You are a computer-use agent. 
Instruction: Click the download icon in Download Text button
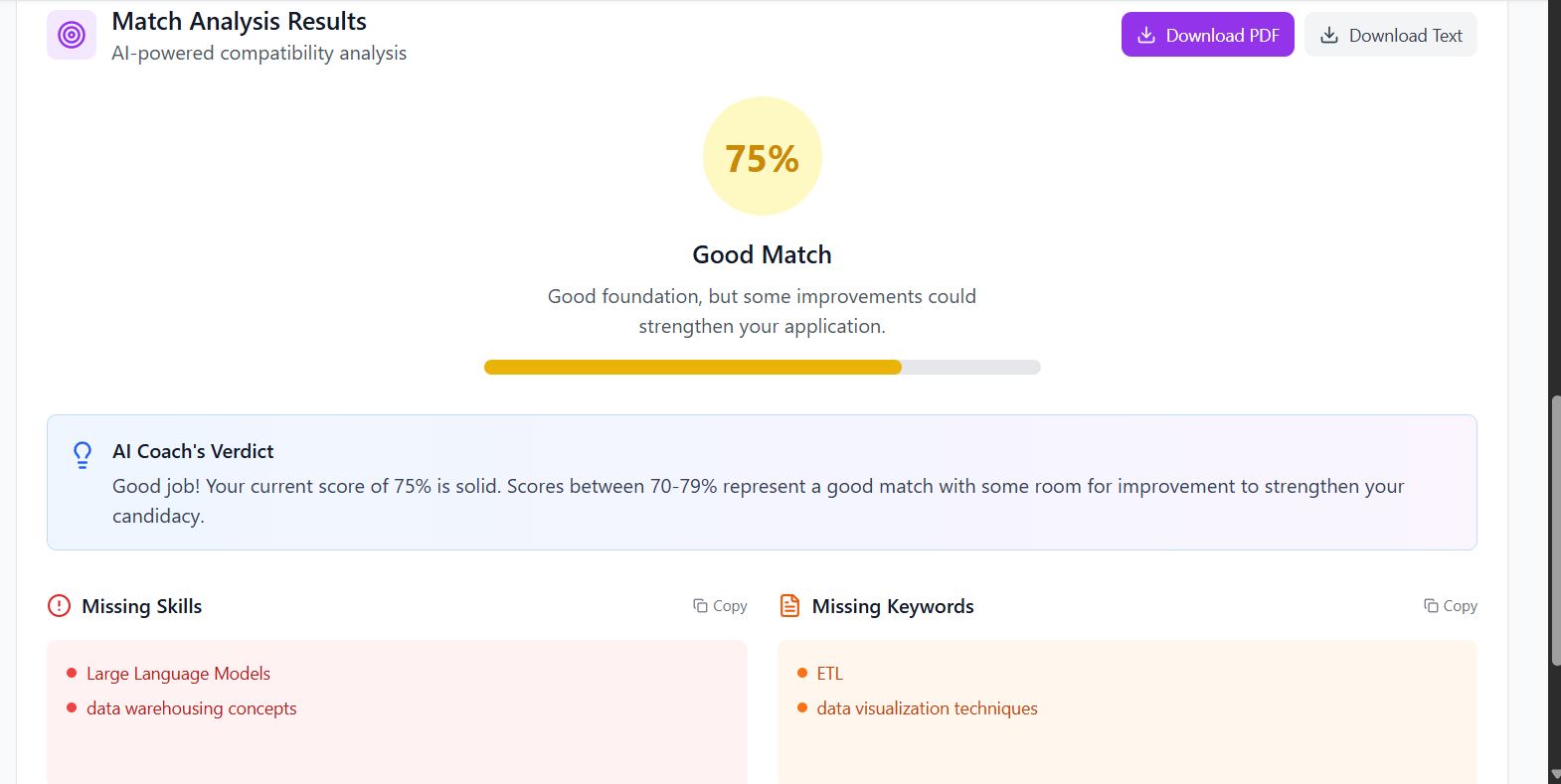1328,34
